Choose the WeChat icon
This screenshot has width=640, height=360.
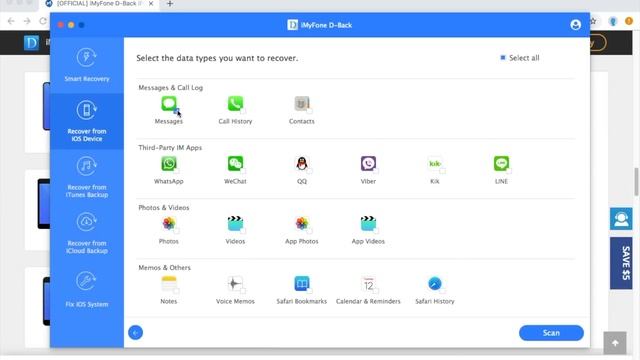click(235, 164)
